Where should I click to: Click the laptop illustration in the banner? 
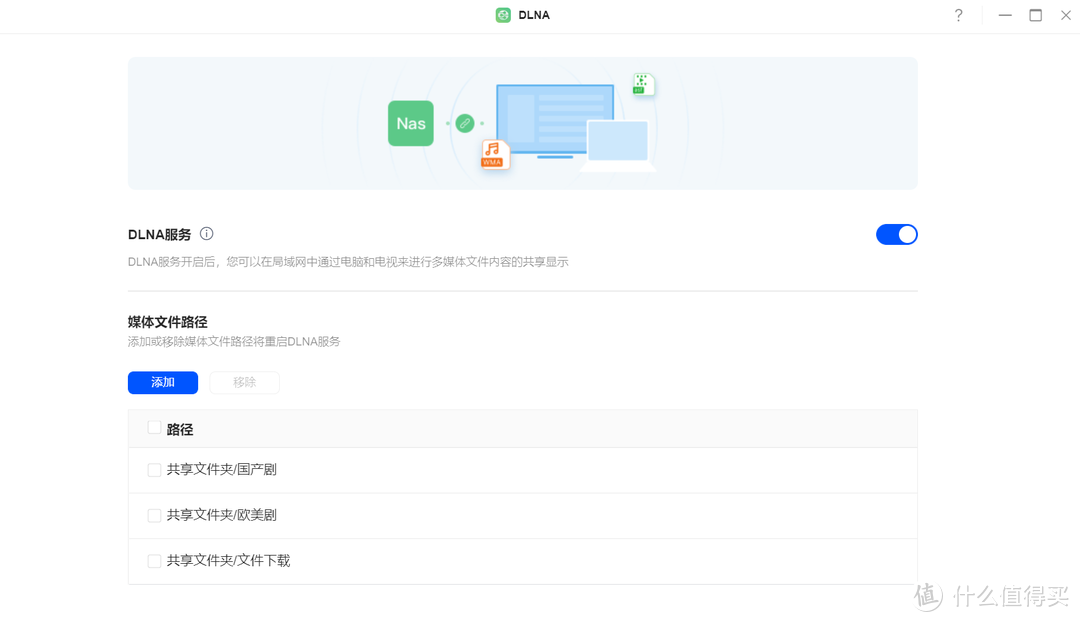(617, 143)
